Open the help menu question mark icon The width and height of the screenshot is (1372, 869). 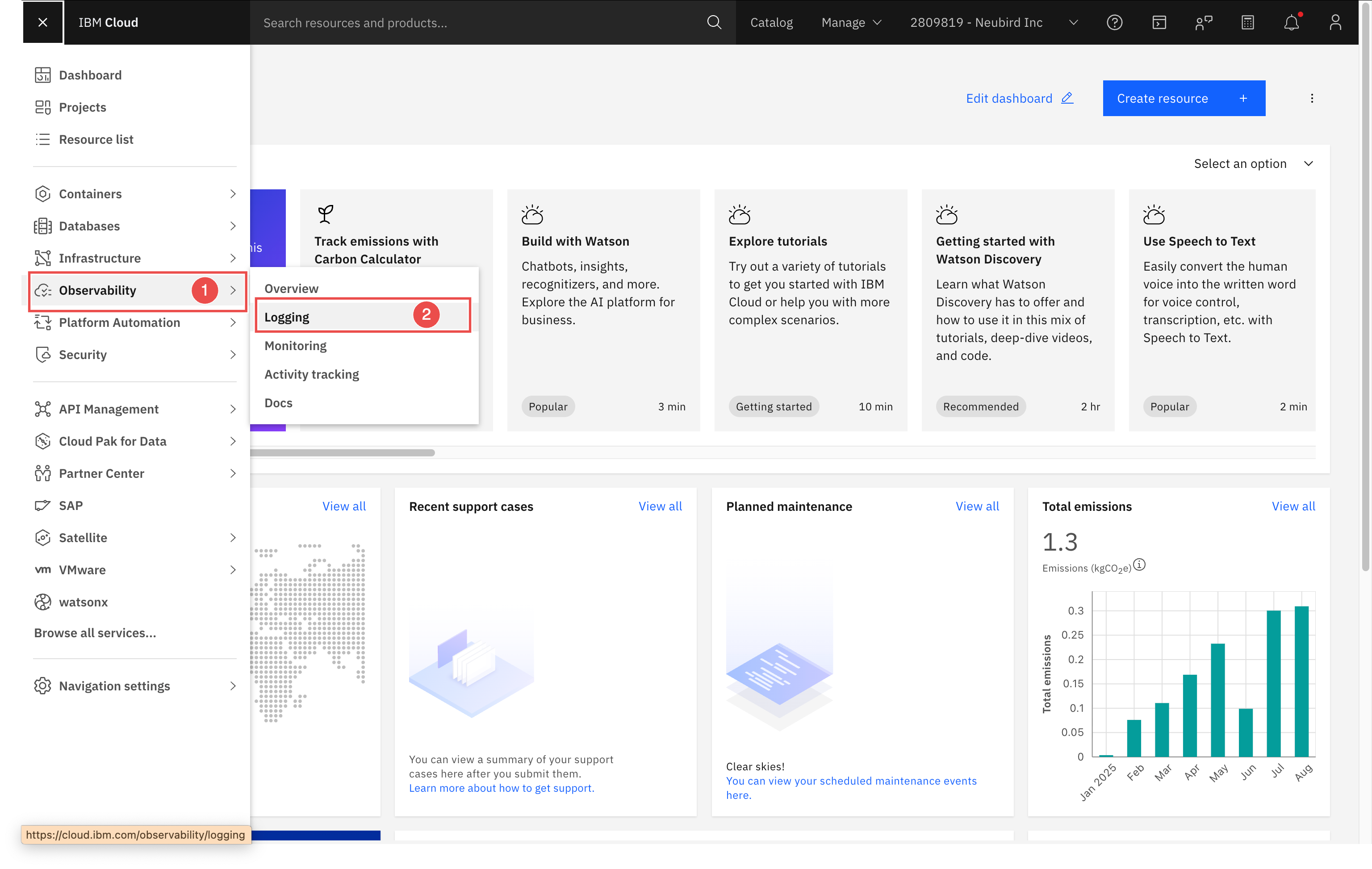pos(1114,22)
